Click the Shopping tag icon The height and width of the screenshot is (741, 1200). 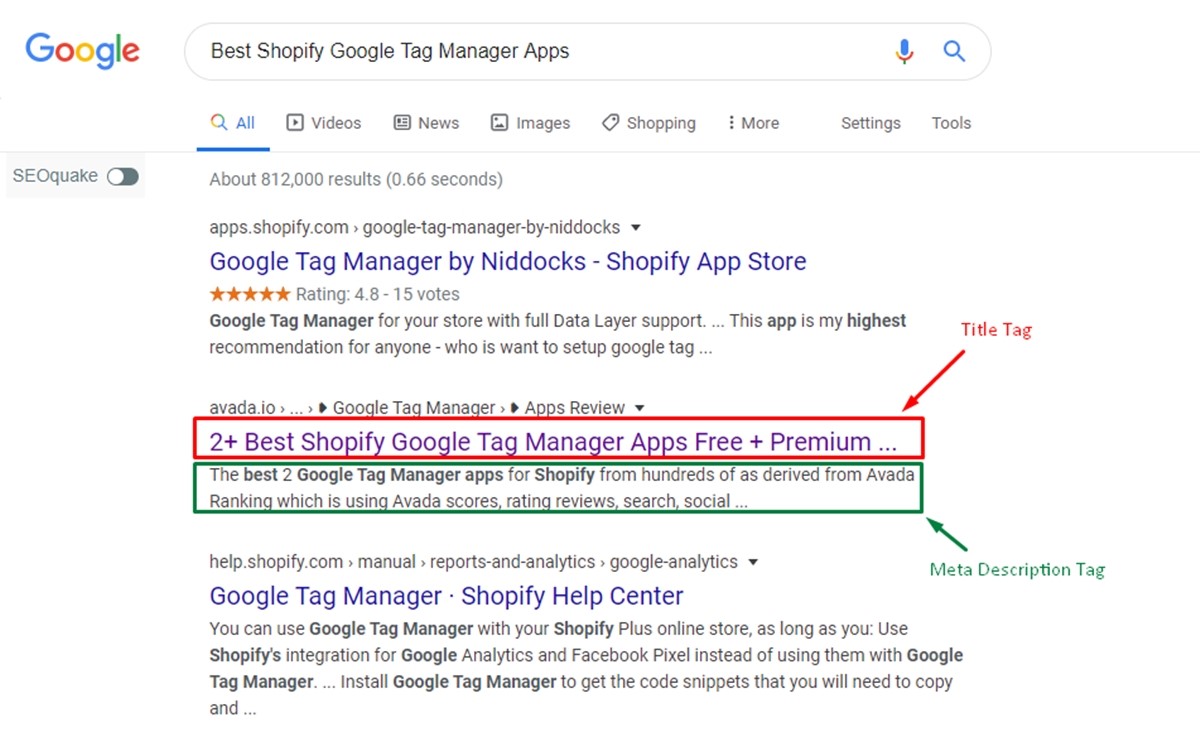[x=610, y=123]
